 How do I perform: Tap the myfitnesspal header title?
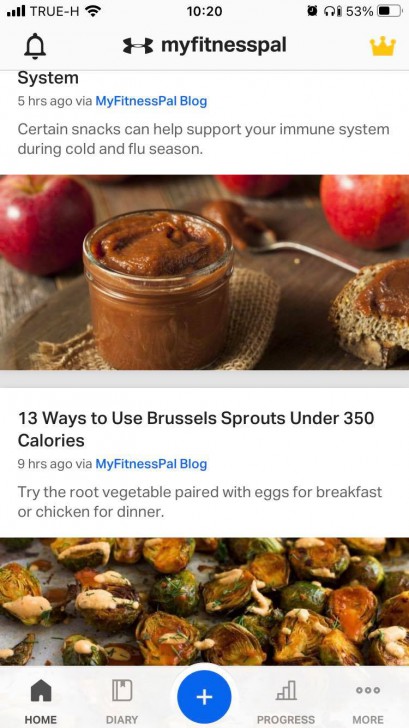point(223,46)
